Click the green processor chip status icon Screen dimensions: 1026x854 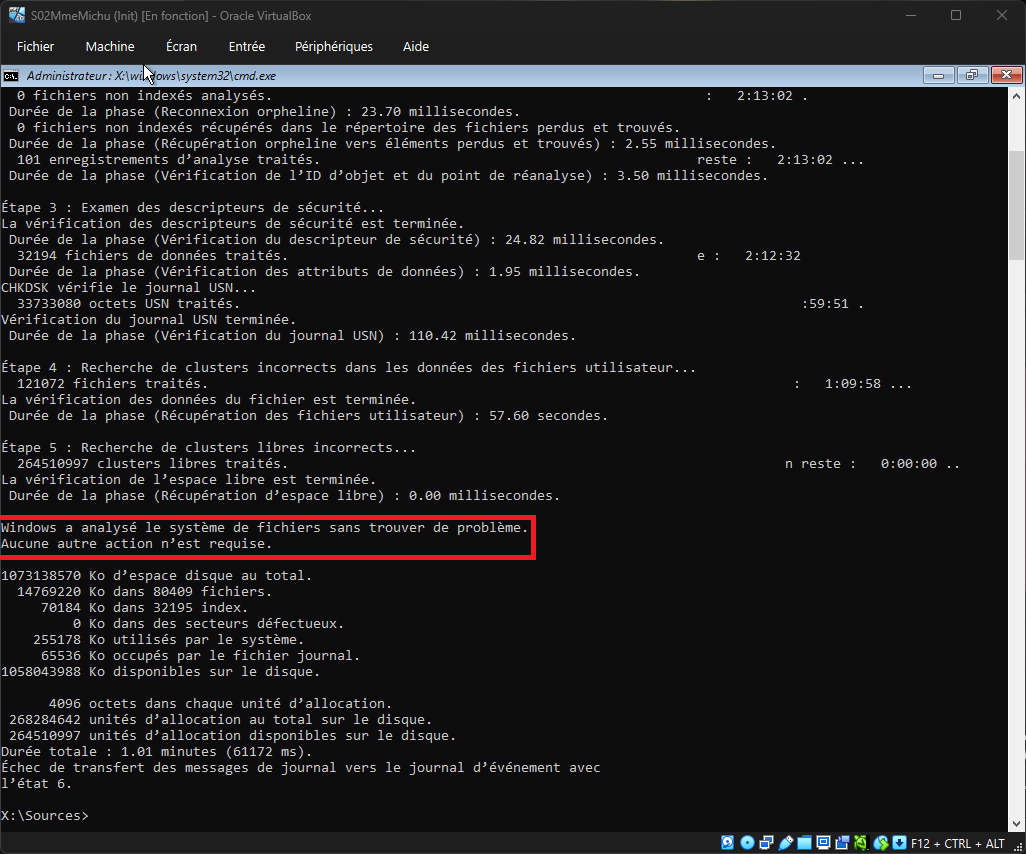(861, 843)
